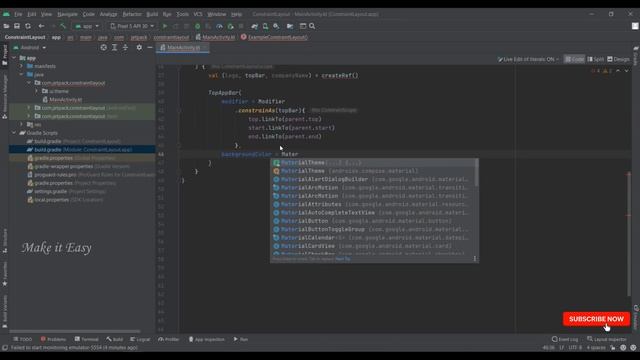This screenshot has width=640, height=360.
Task: Expand the manifests folder
Action: 22,66
